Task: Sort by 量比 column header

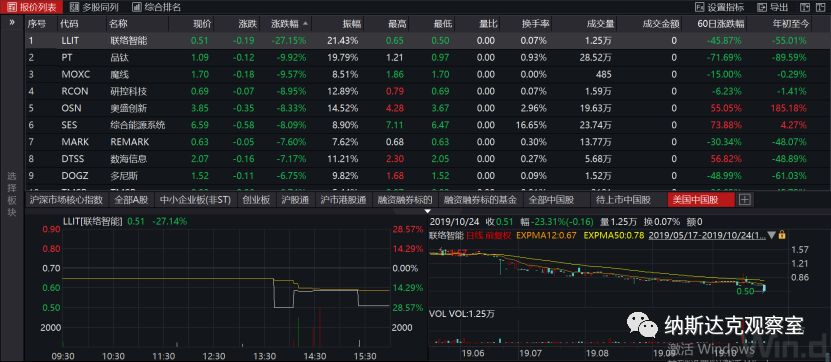Action: [x=488, y=24]
